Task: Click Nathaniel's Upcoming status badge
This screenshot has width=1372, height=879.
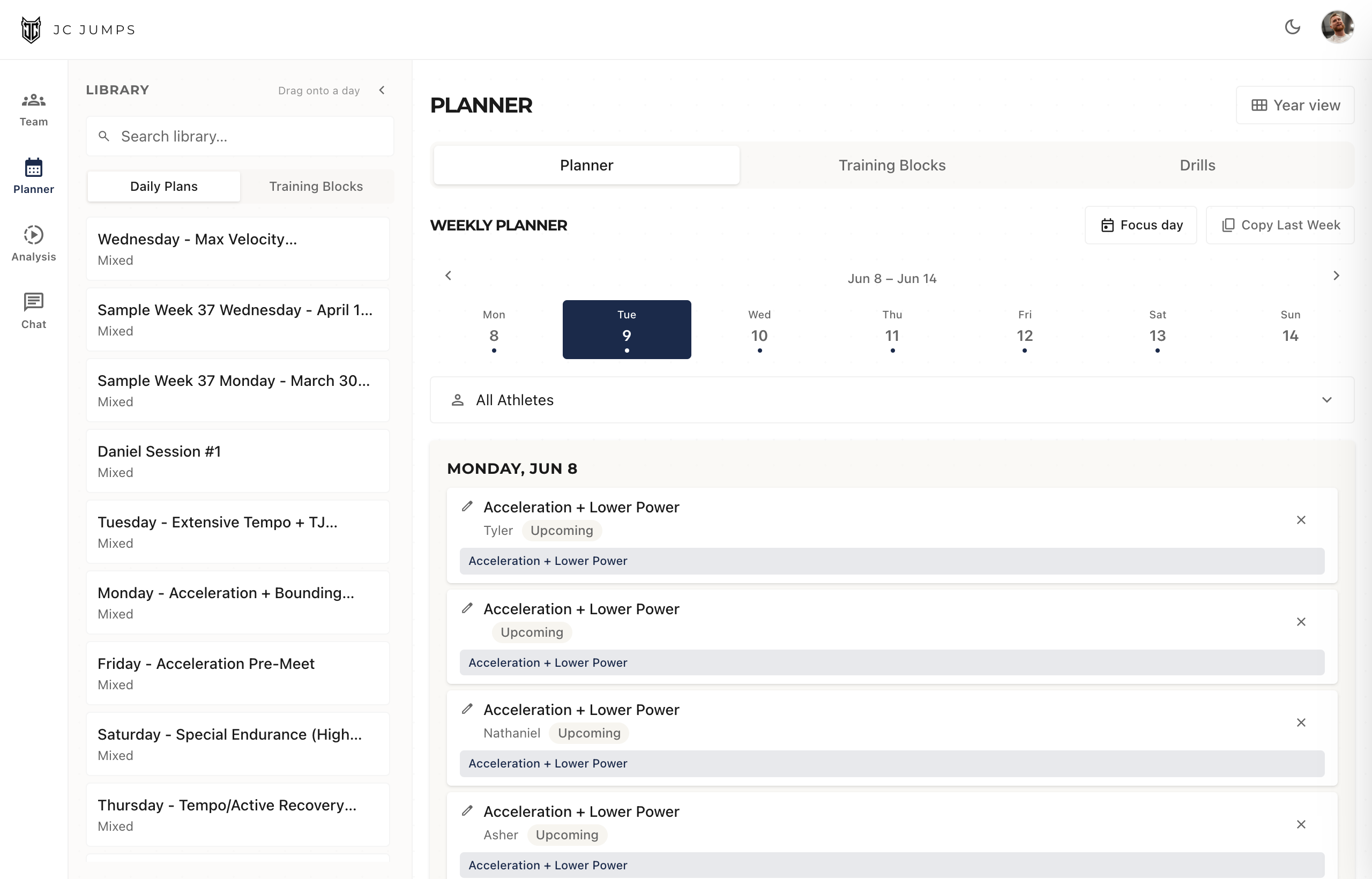Action: tap(589, 733)
